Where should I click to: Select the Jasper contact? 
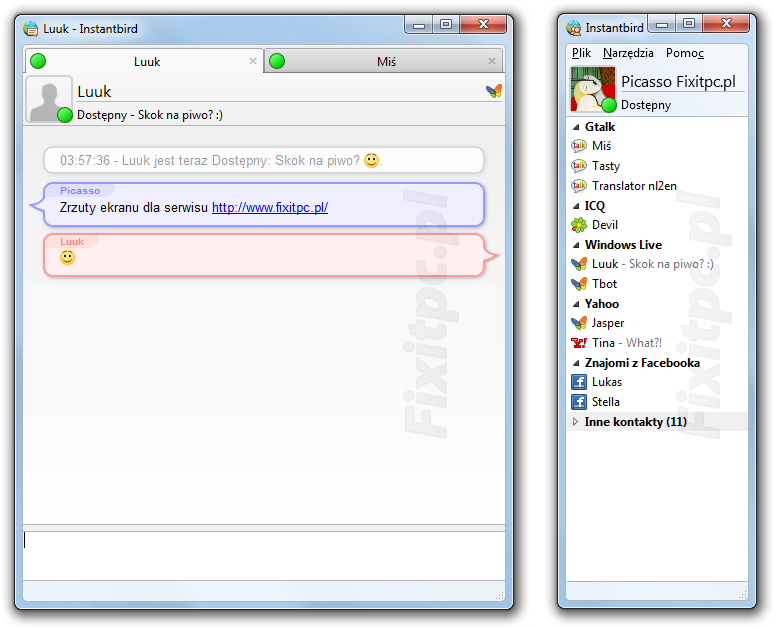coord(657,323)
